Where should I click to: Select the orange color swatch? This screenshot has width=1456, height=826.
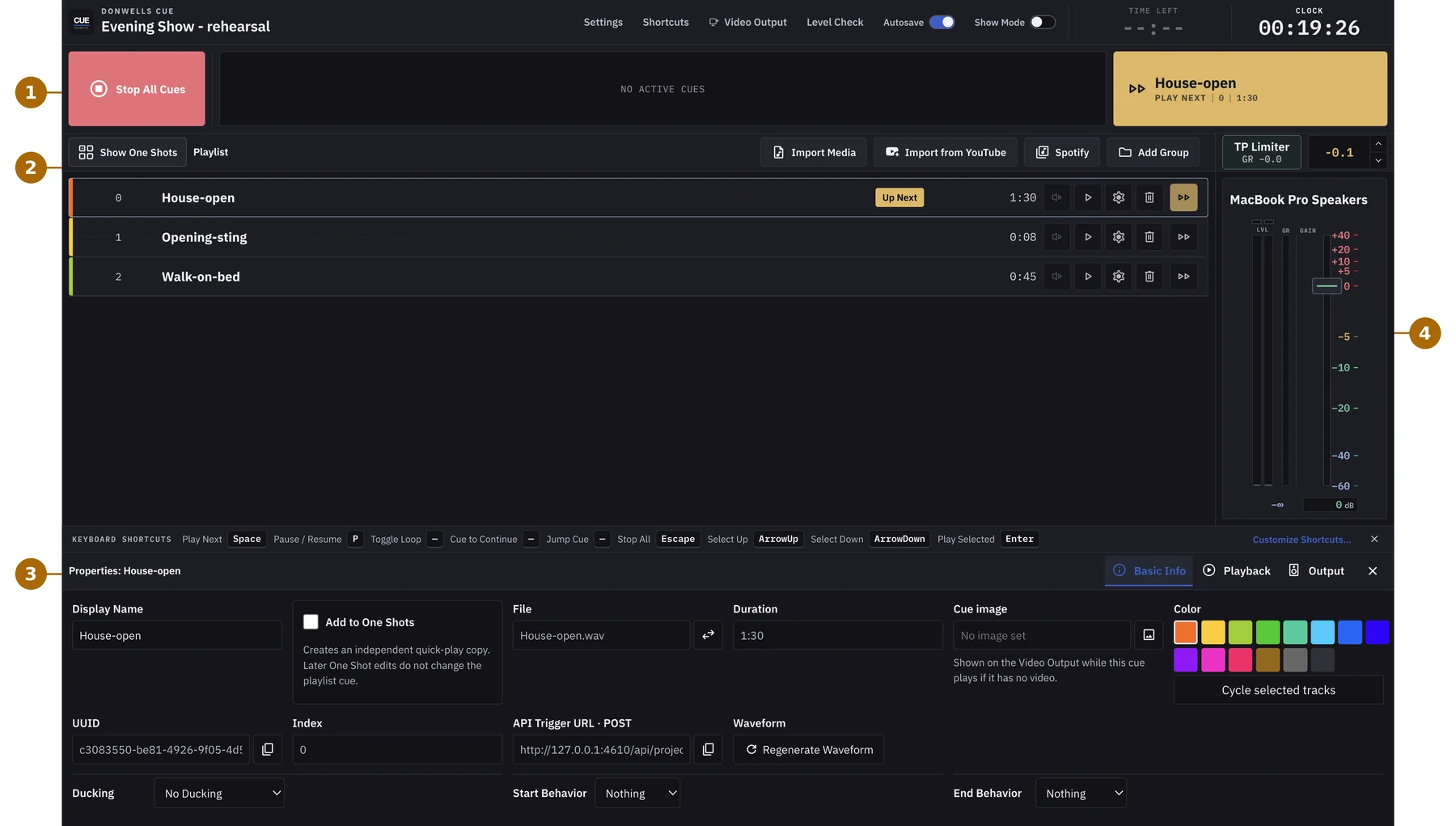(1186, 633)
